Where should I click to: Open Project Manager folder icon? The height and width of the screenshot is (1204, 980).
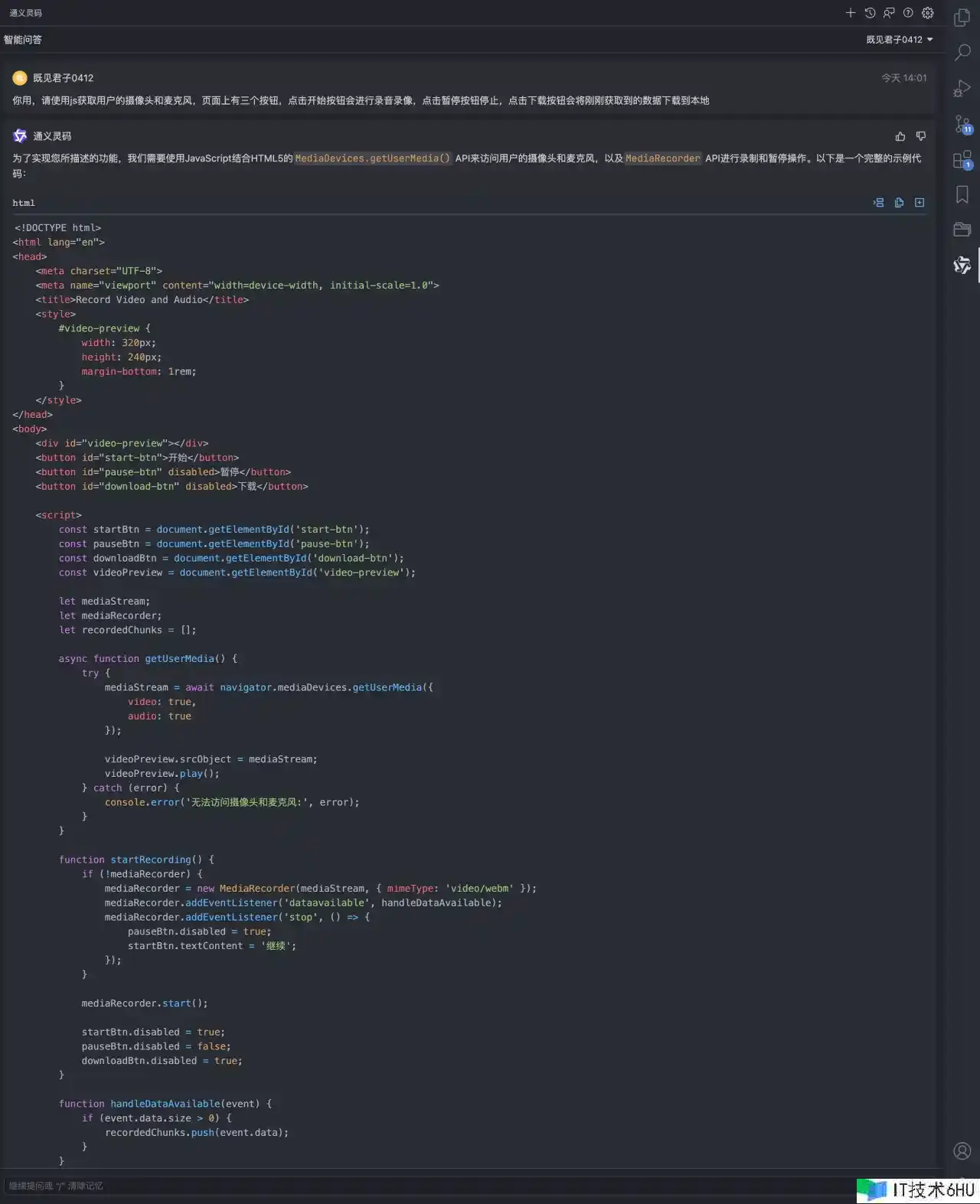[962, 230]
